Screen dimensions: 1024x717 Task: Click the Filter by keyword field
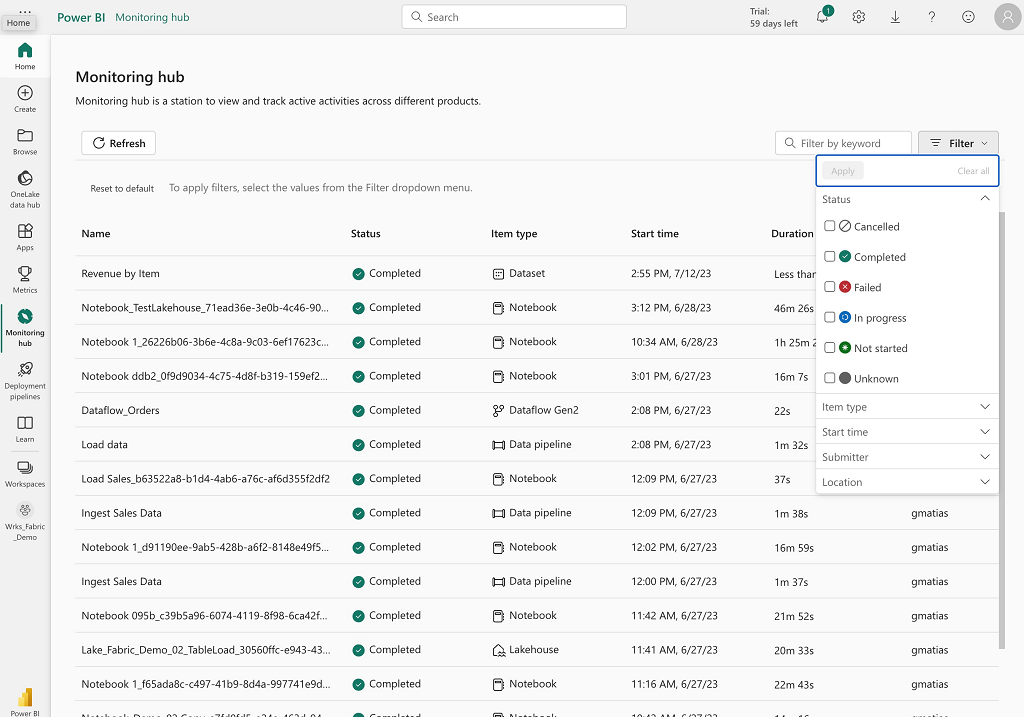[x=843, y=143]
